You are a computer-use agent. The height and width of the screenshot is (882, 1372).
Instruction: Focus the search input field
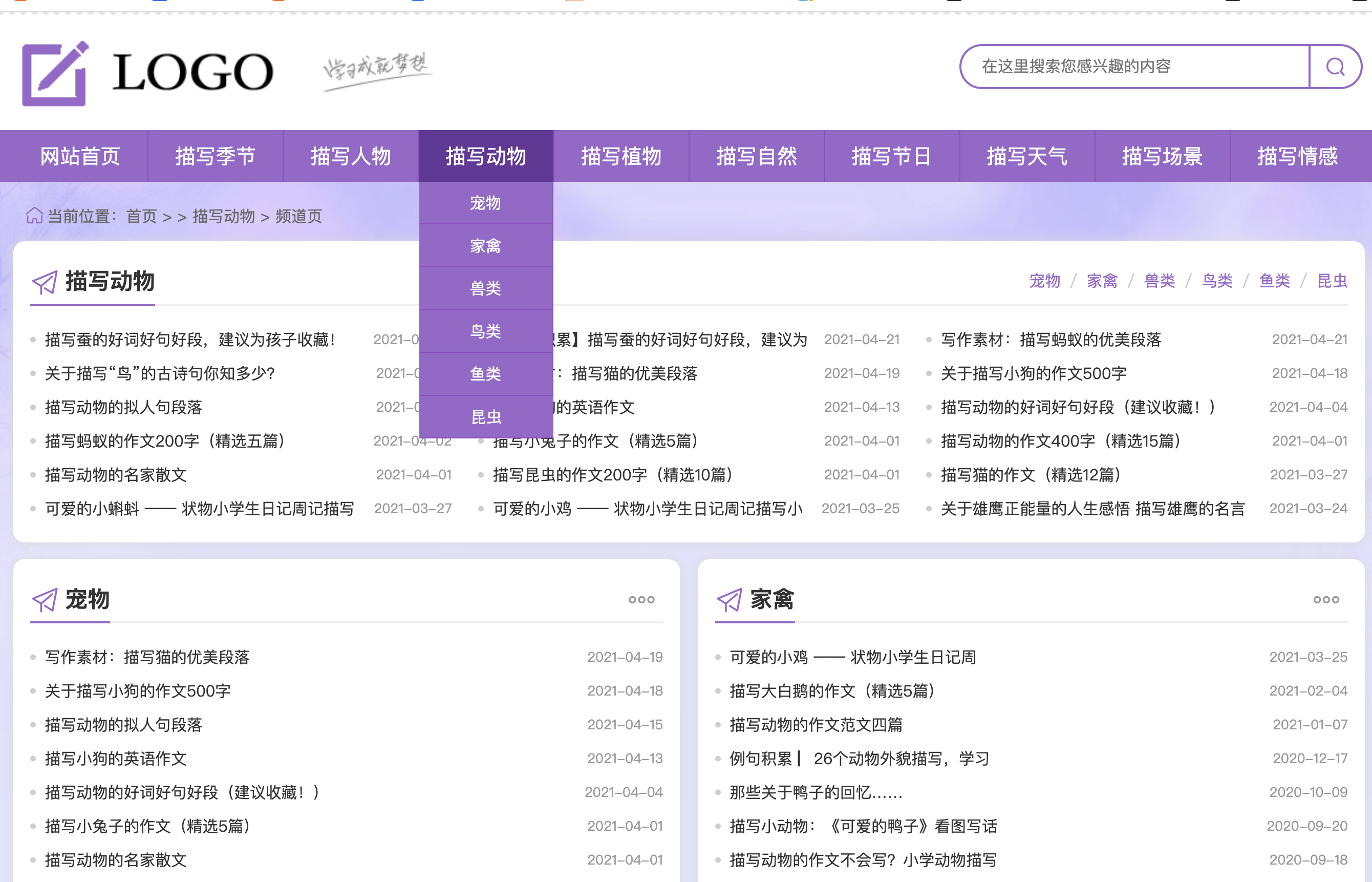click(x=1134, y=67)
